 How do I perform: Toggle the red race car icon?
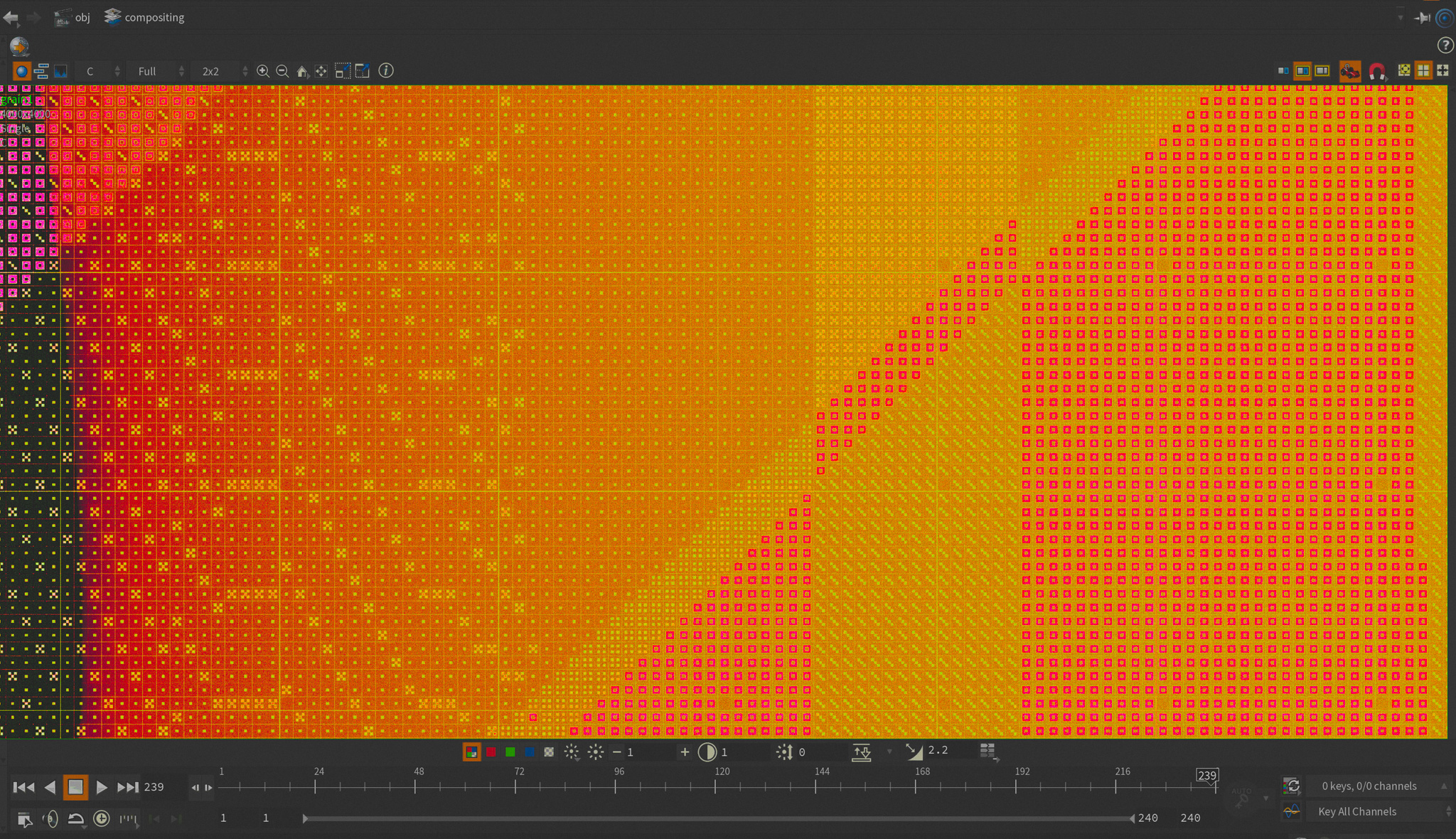1350,71
